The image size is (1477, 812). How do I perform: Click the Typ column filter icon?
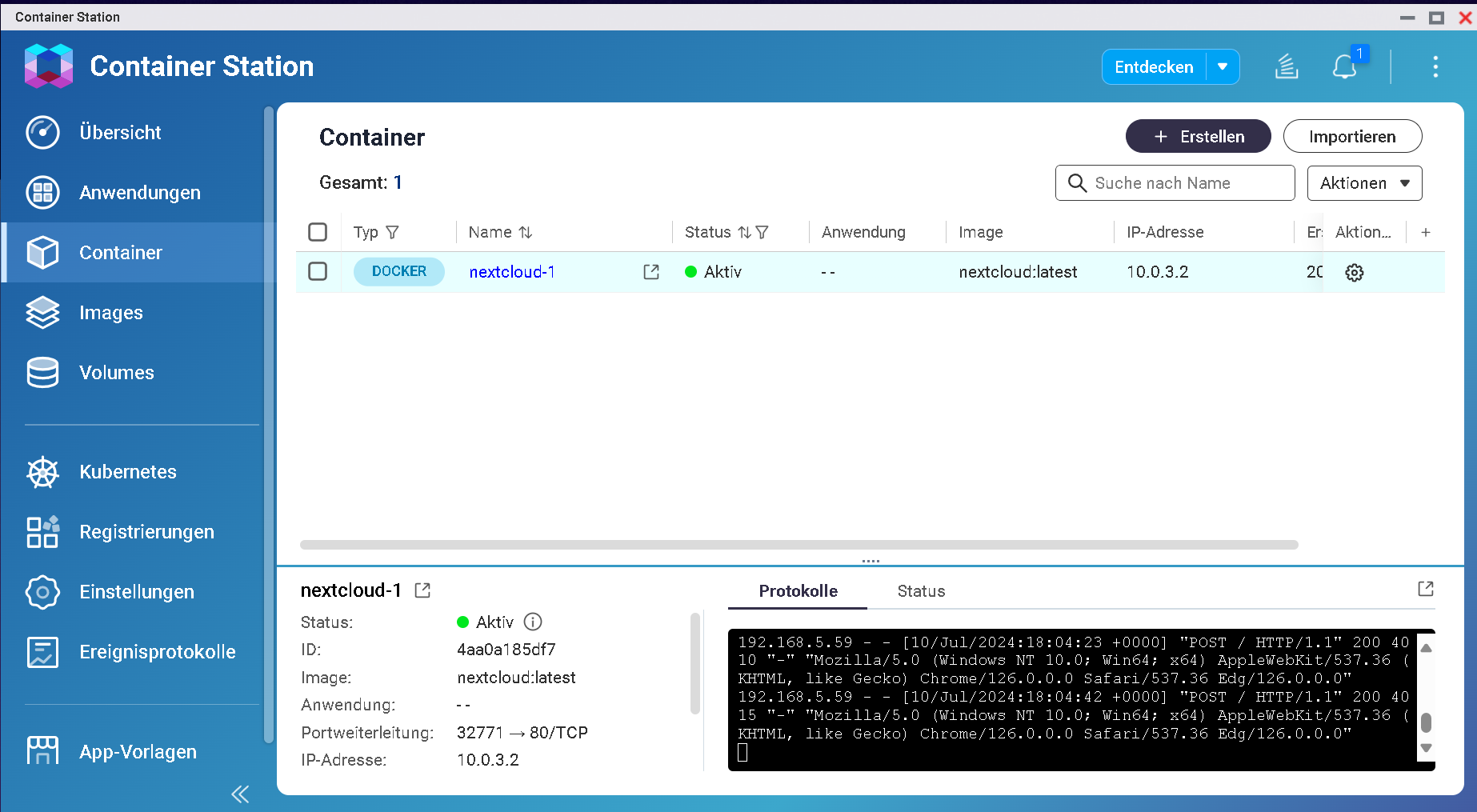pyautogui.click(x=392, y=232)
